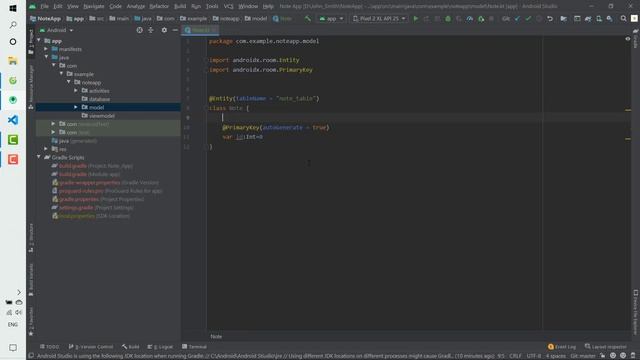Click the Git update project blue check
The height and width of the screenshot is (360, 640).
coord(517,19)
